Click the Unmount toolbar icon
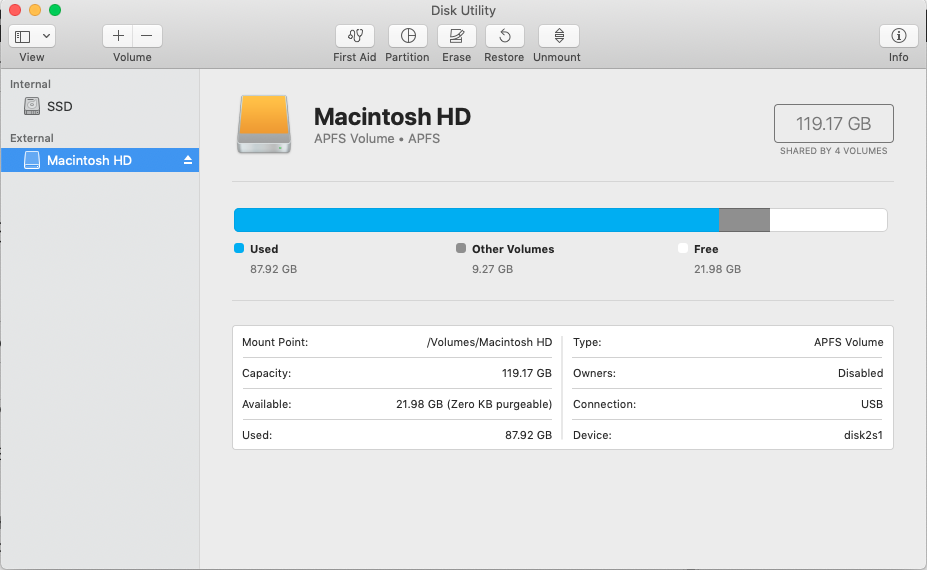Viewport: 927px width, 570px height. 559,36
